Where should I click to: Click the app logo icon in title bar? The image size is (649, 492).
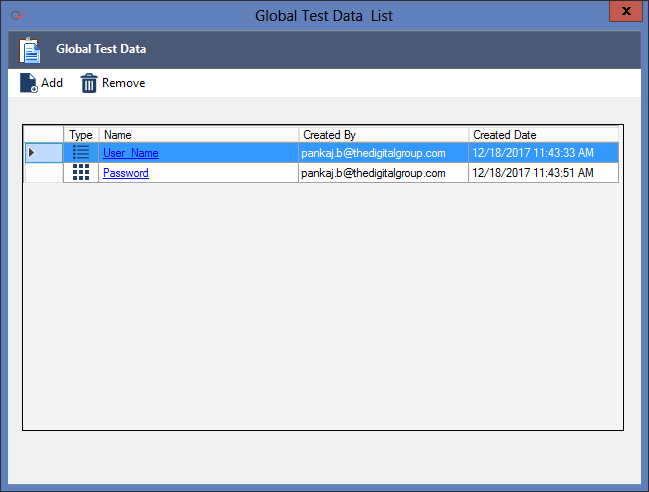coord(17,16)
